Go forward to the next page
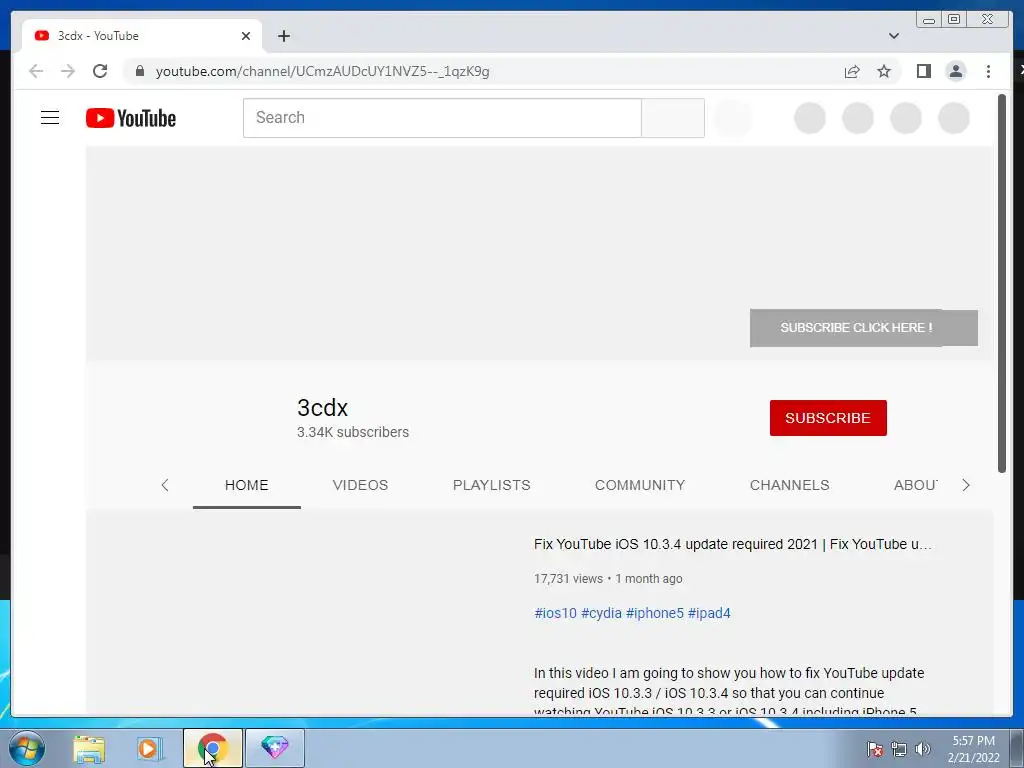1024x768 pixels. pyautogui.click(x=68, y=71)
